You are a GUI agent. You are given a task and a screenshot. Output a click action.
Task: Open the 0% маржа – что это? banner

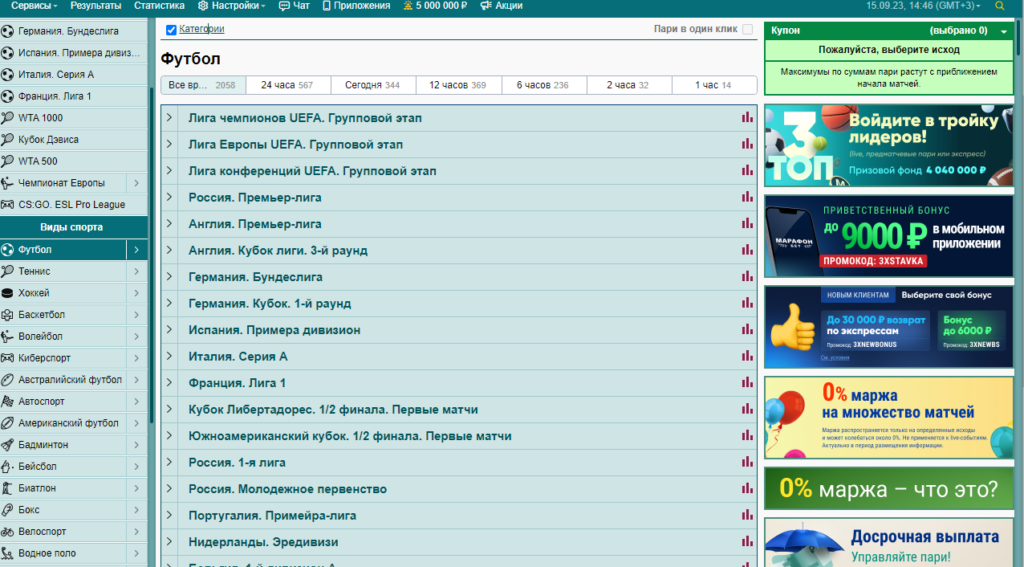click(888, 488)
